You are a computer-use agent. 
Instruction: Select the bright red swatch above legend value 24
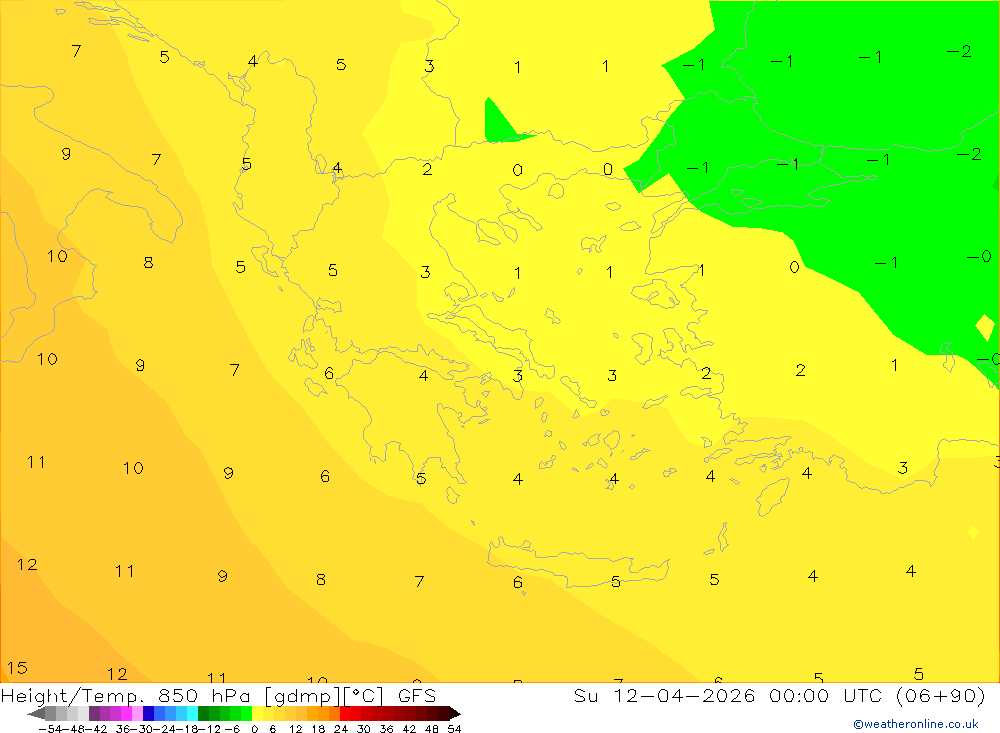tap(345, 713)
